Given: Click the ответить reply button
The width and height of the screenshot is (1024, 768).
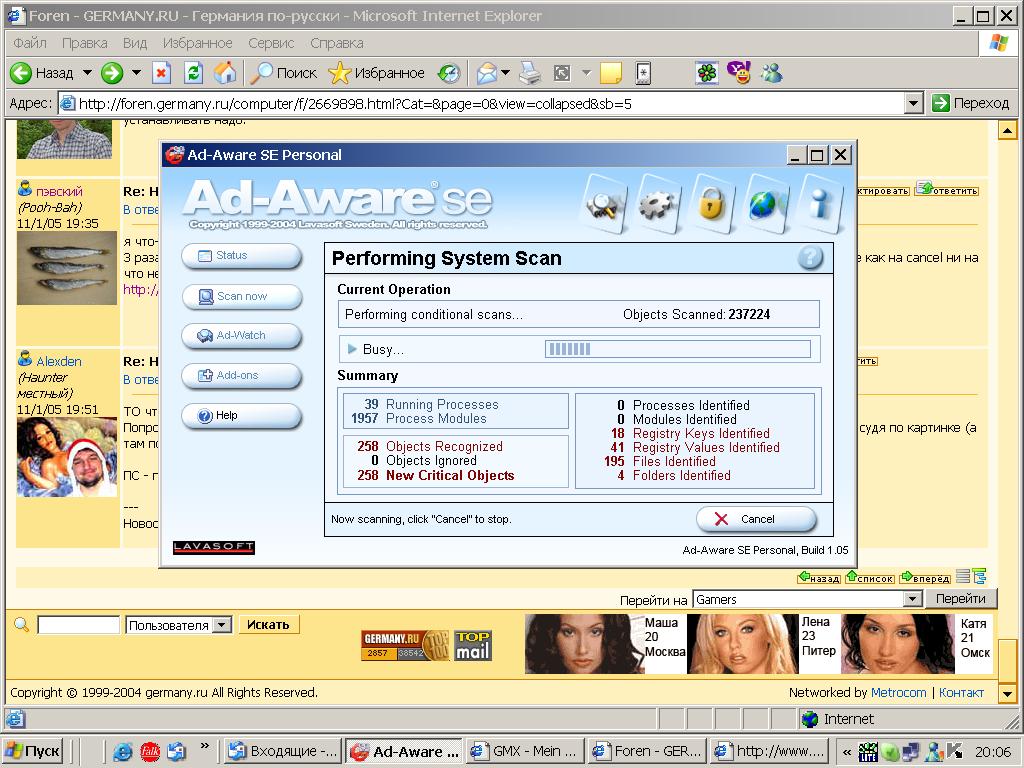Looking at the screenshot, I should 946,189.
